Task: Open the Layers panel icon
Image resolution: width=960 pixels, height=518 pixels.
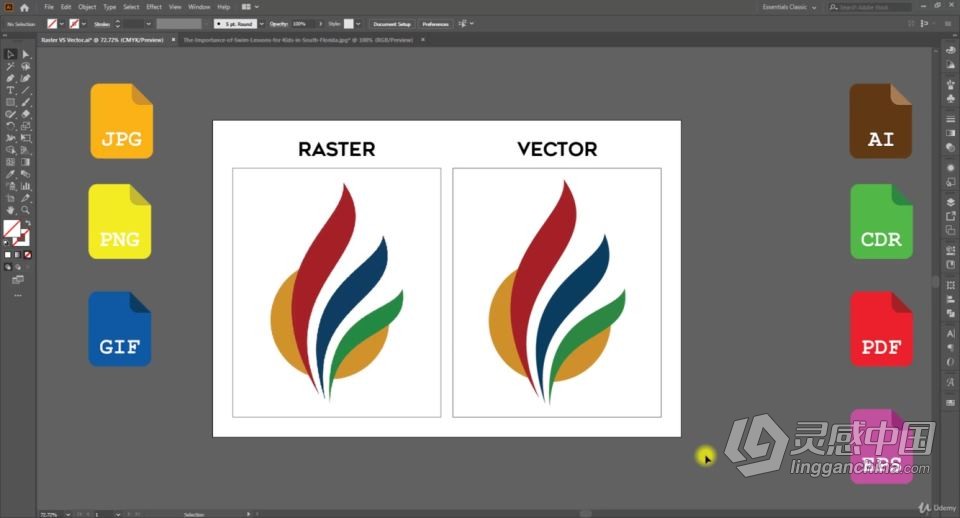Action: pos(950,201)
